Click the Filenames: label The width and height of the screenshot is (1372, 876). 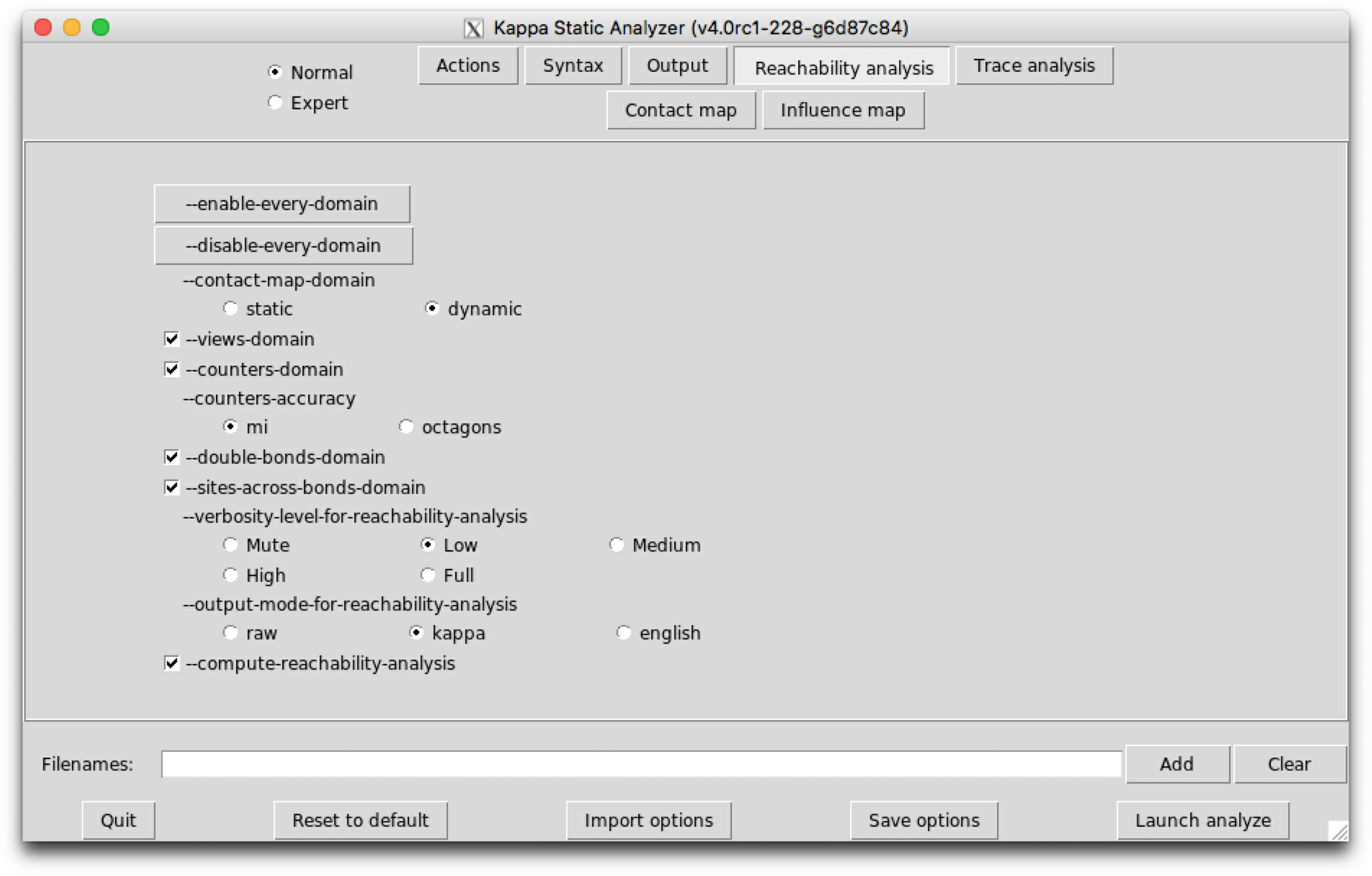[88, 764]
